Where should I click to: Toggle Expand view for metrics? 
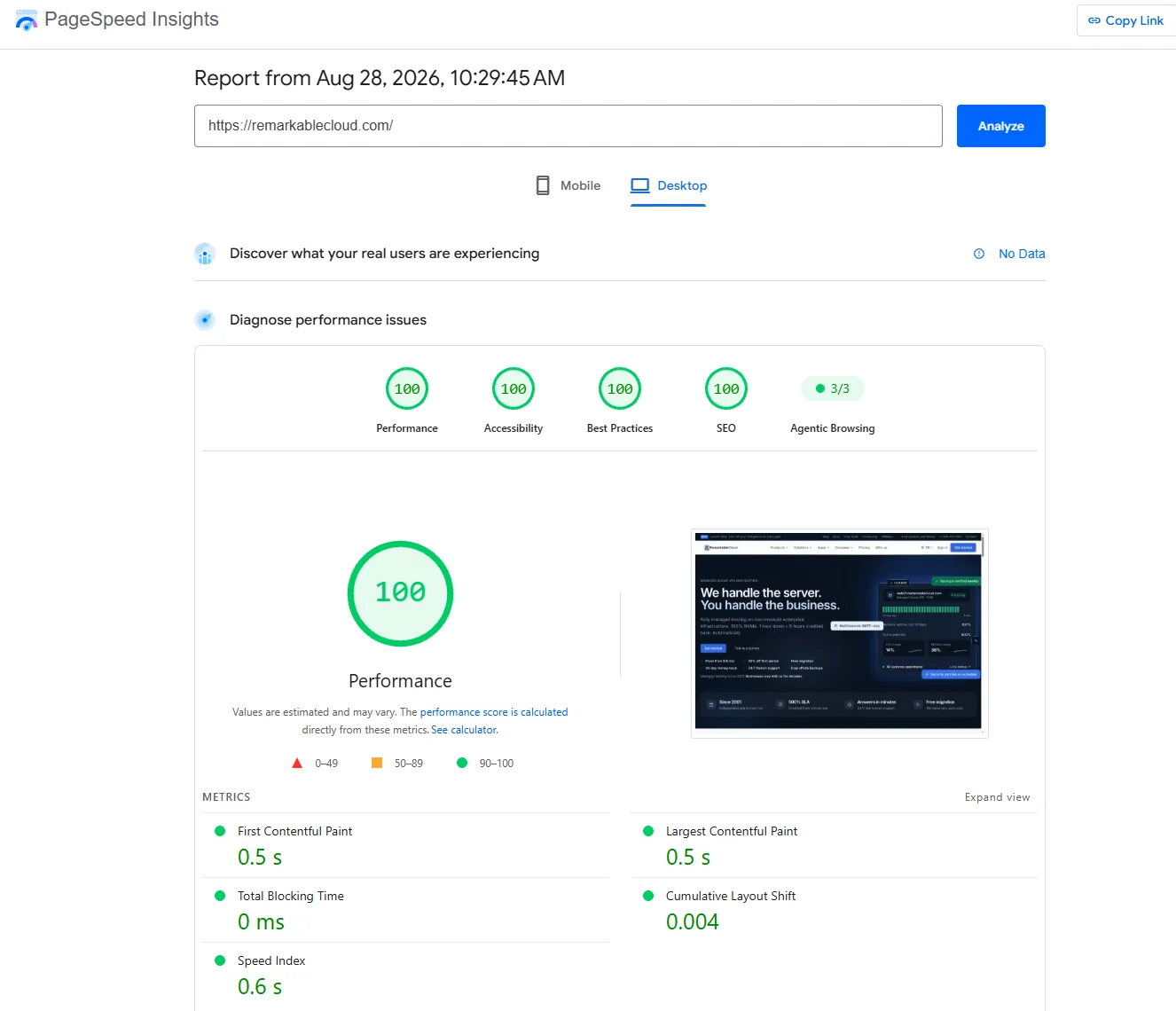pos(998,797)
